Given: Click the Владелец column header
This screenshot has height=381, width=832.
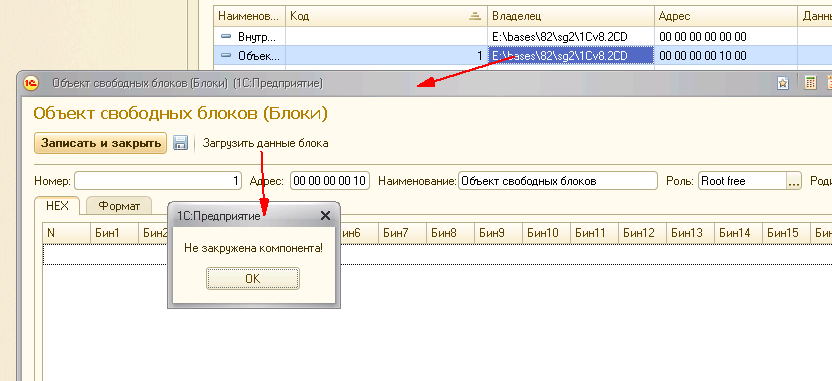Looking at the screenshot, I should [570, 16].
